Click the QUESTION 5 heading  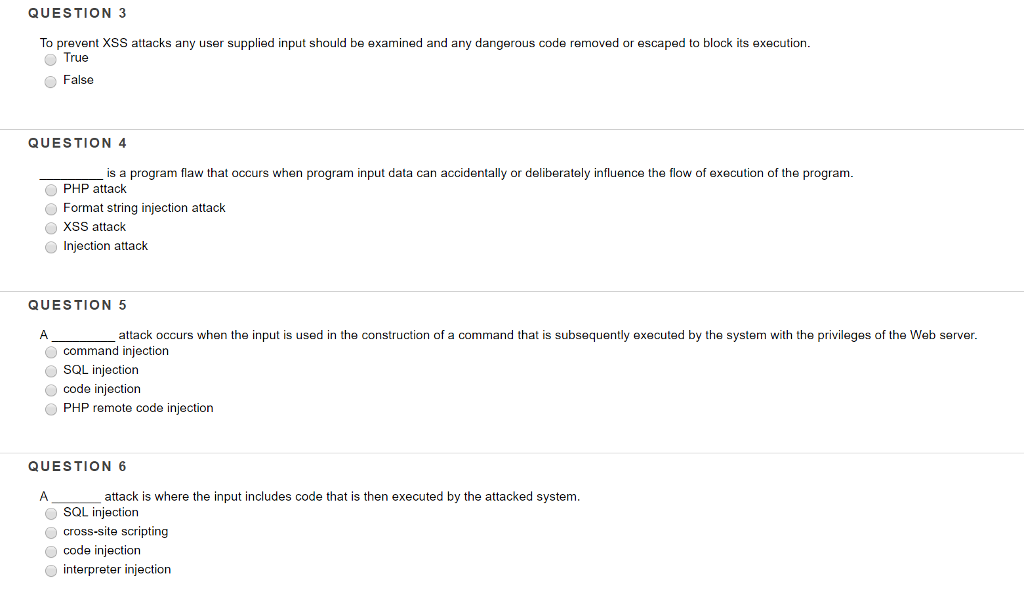(77, 305)
